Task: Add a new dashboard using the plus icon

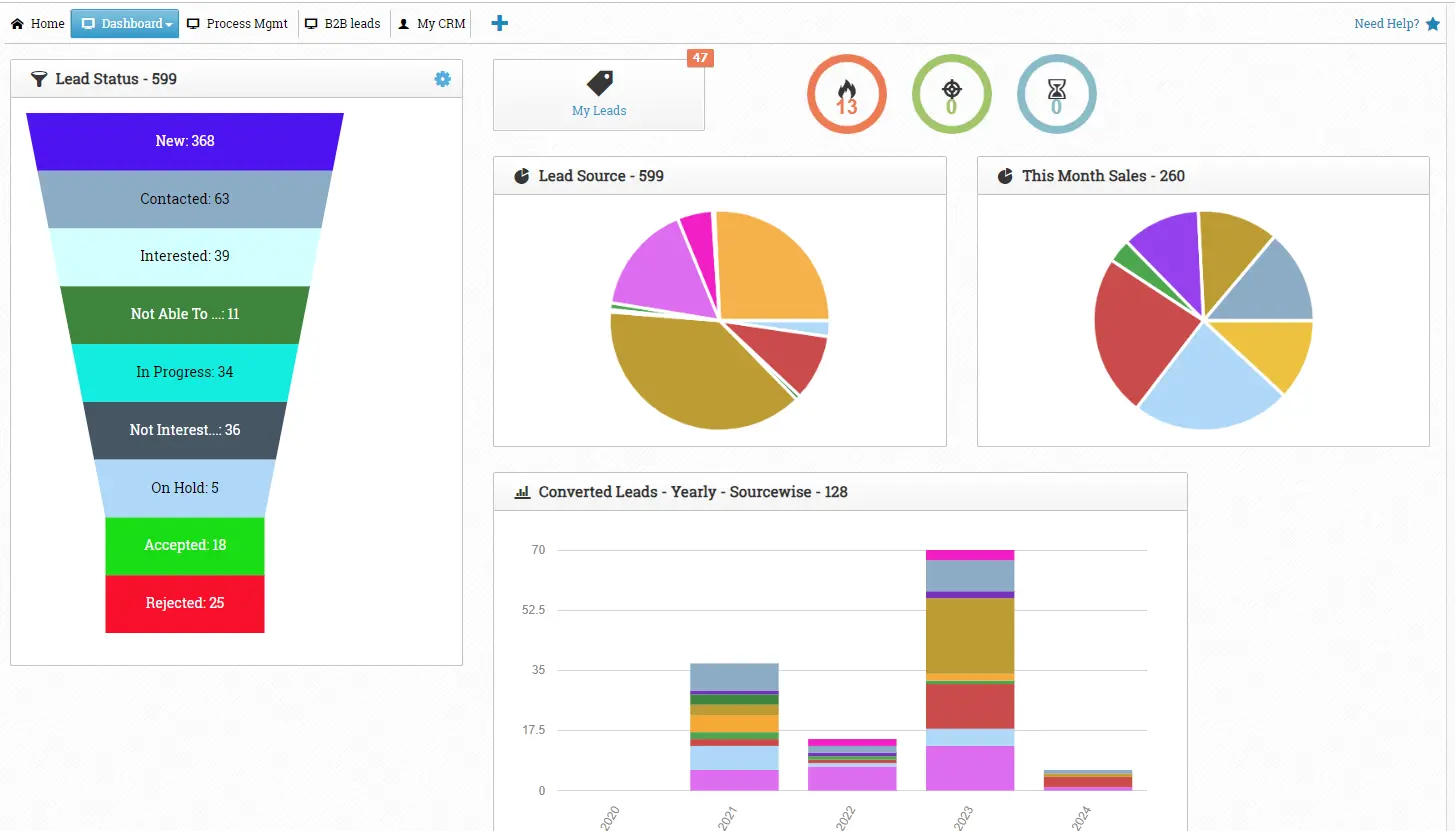Action: pos(498,22)
